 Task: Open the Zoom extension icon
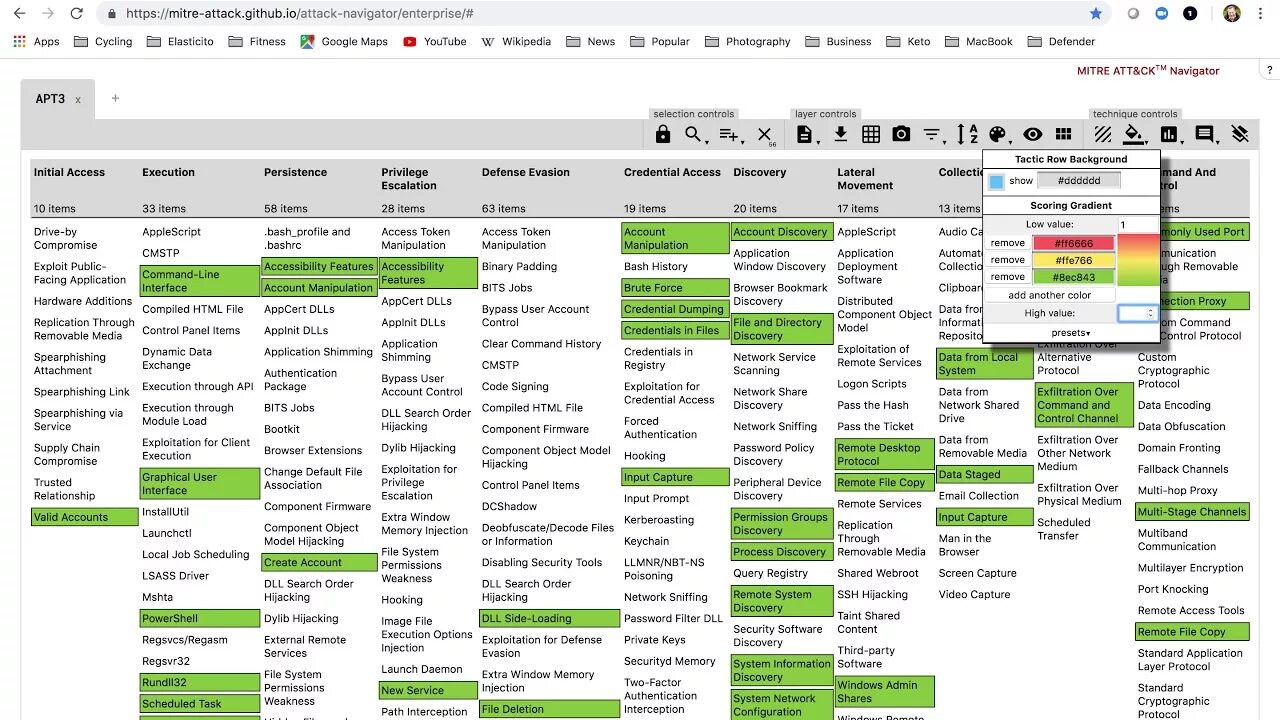pyautogui.click(x=1162, y=14)
